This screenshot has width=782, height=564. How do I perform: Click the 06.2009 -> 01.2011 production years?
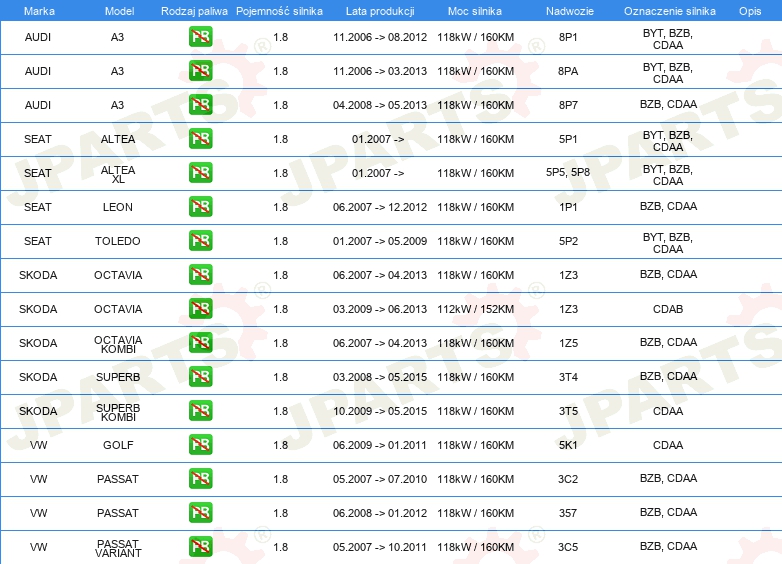380,445
